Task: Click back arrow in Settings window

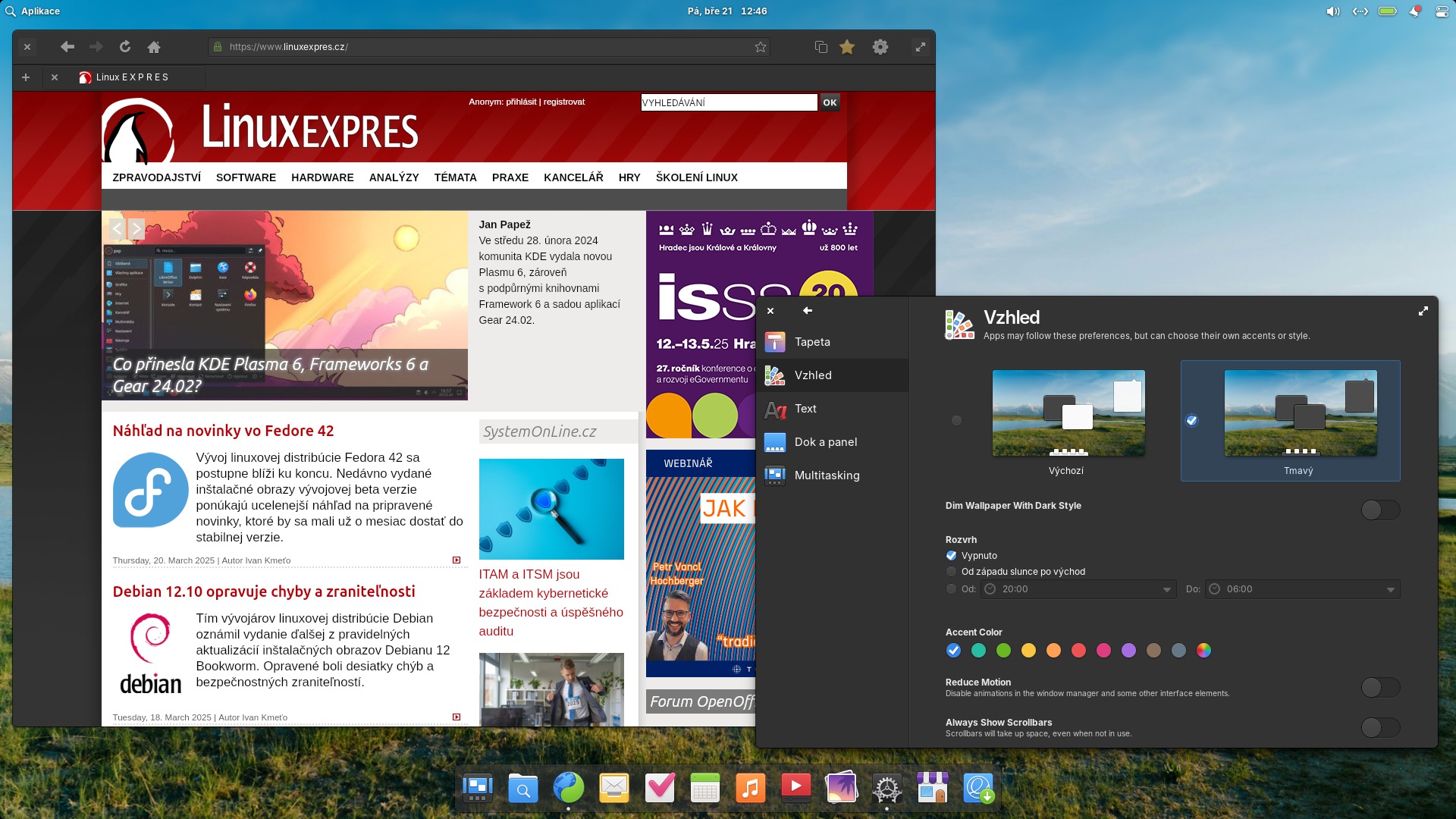Action: coord(808,310)
